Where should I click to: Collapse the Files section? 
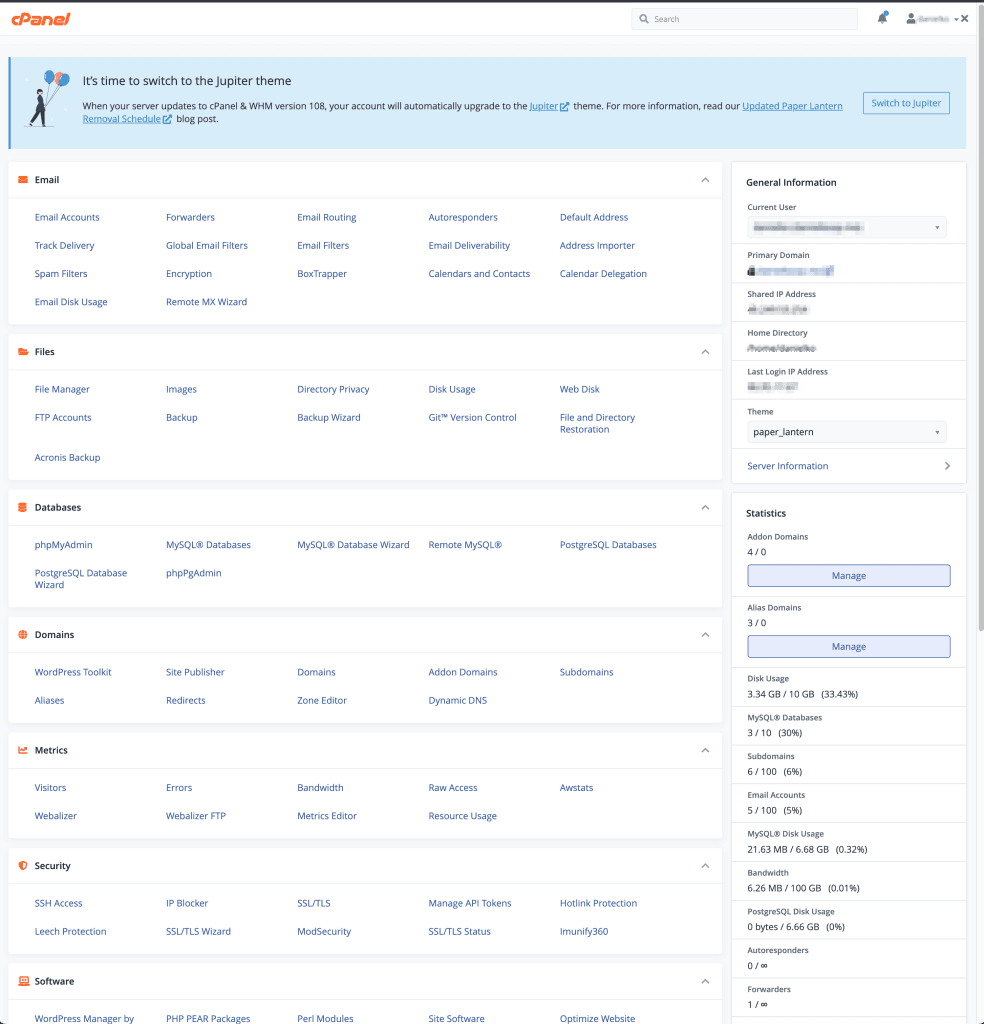click(x=705, y=351)
